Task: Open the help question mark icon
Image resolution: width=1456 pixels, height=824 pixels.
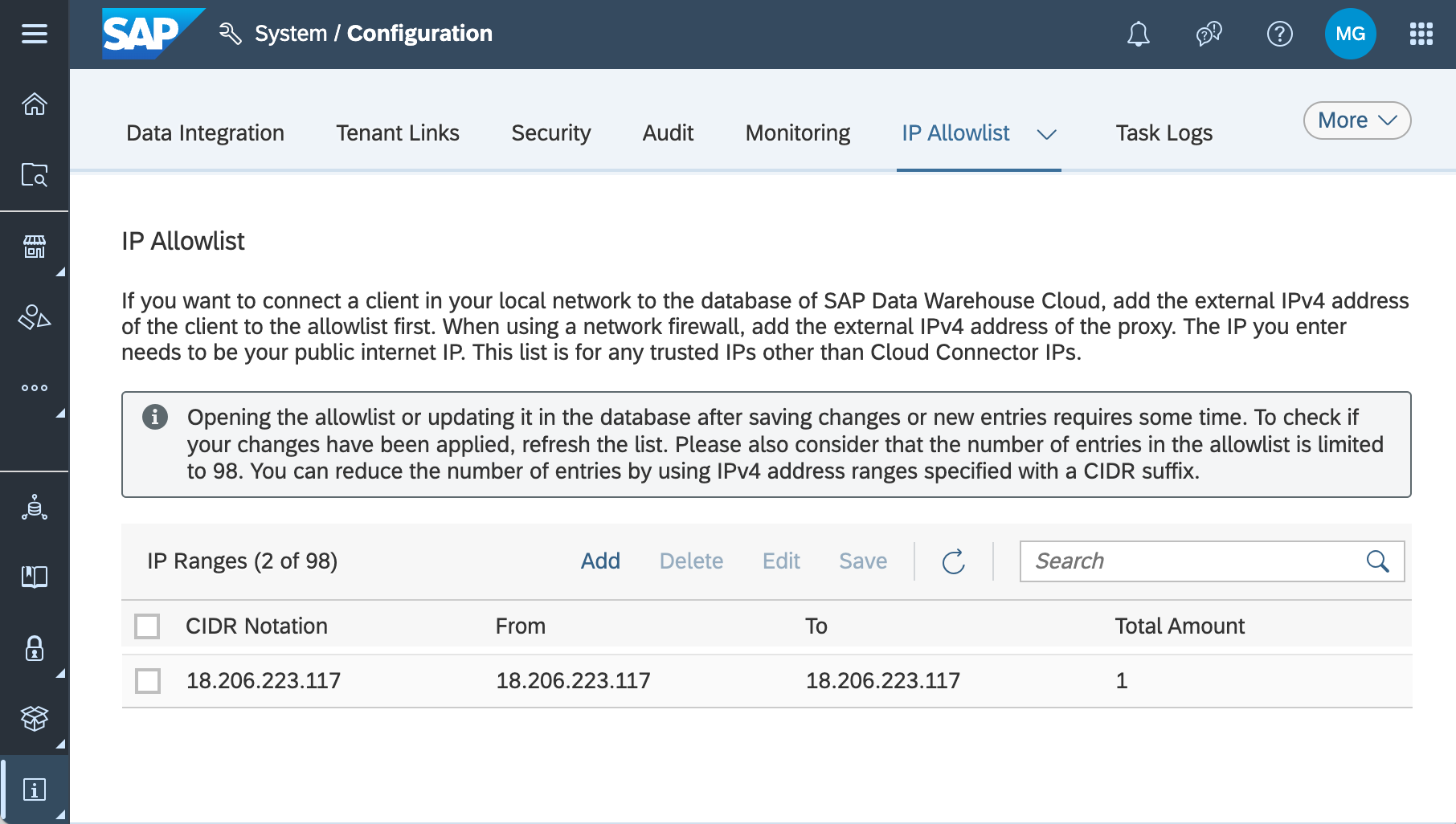Action: (1279, 34)
